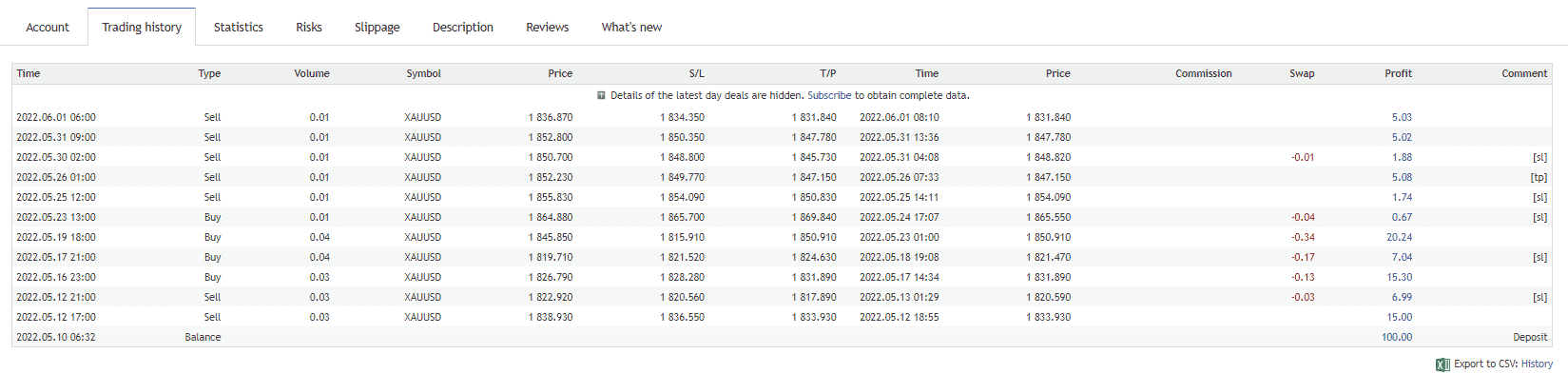The width and height of the screenshot is (1568, 374).
Task: Open the Description tab
Action: (463, 28)
